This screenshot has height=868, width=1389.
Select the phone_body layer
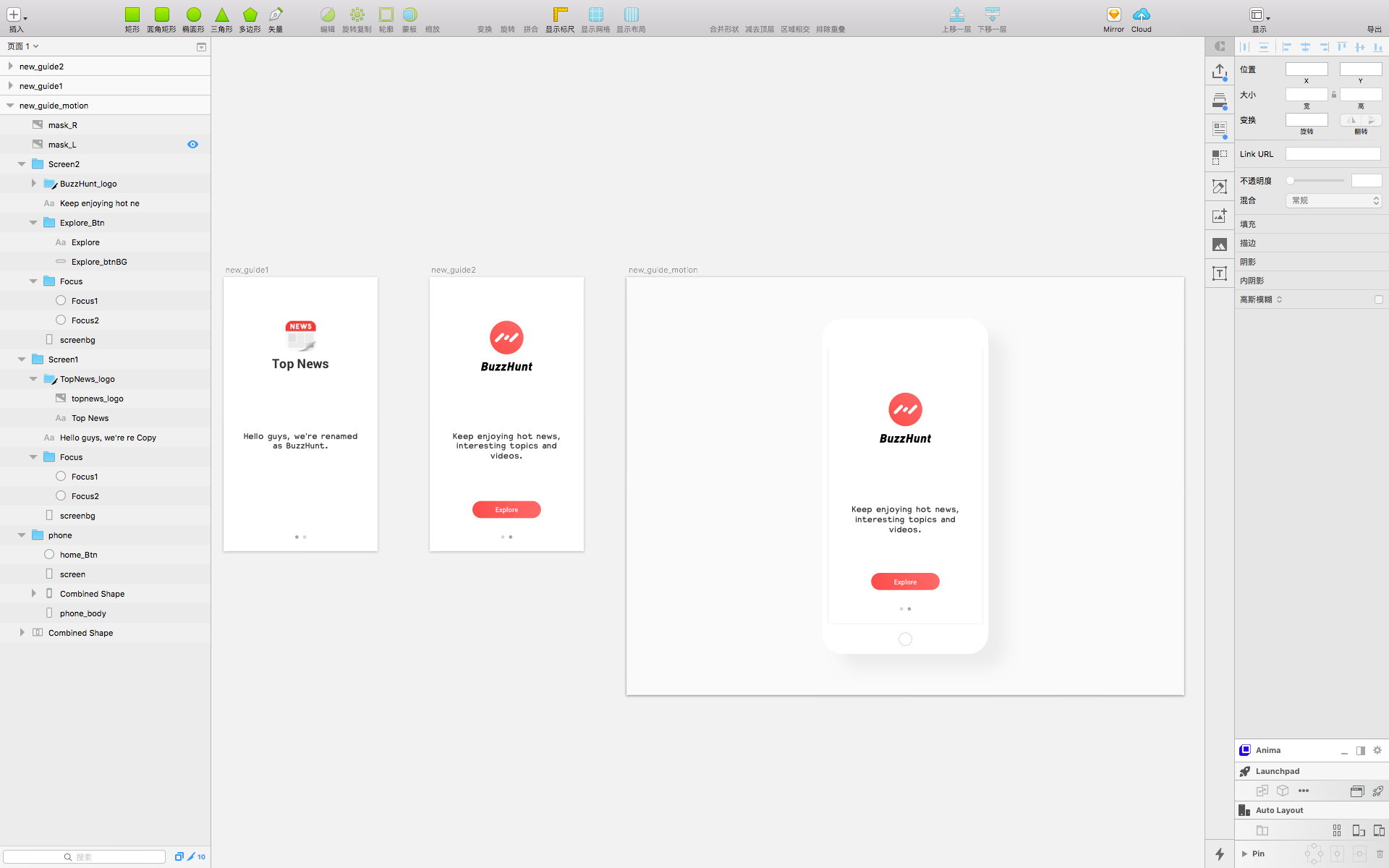105,613
